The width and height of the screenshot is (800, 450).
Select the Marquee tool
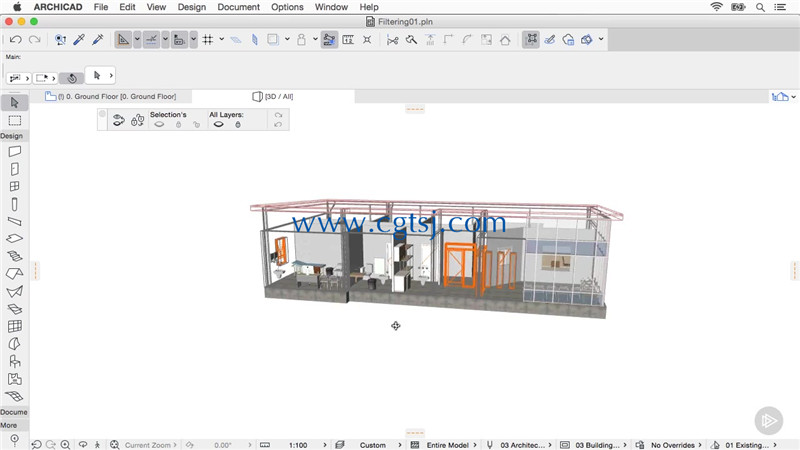click(x=14, y=120)
